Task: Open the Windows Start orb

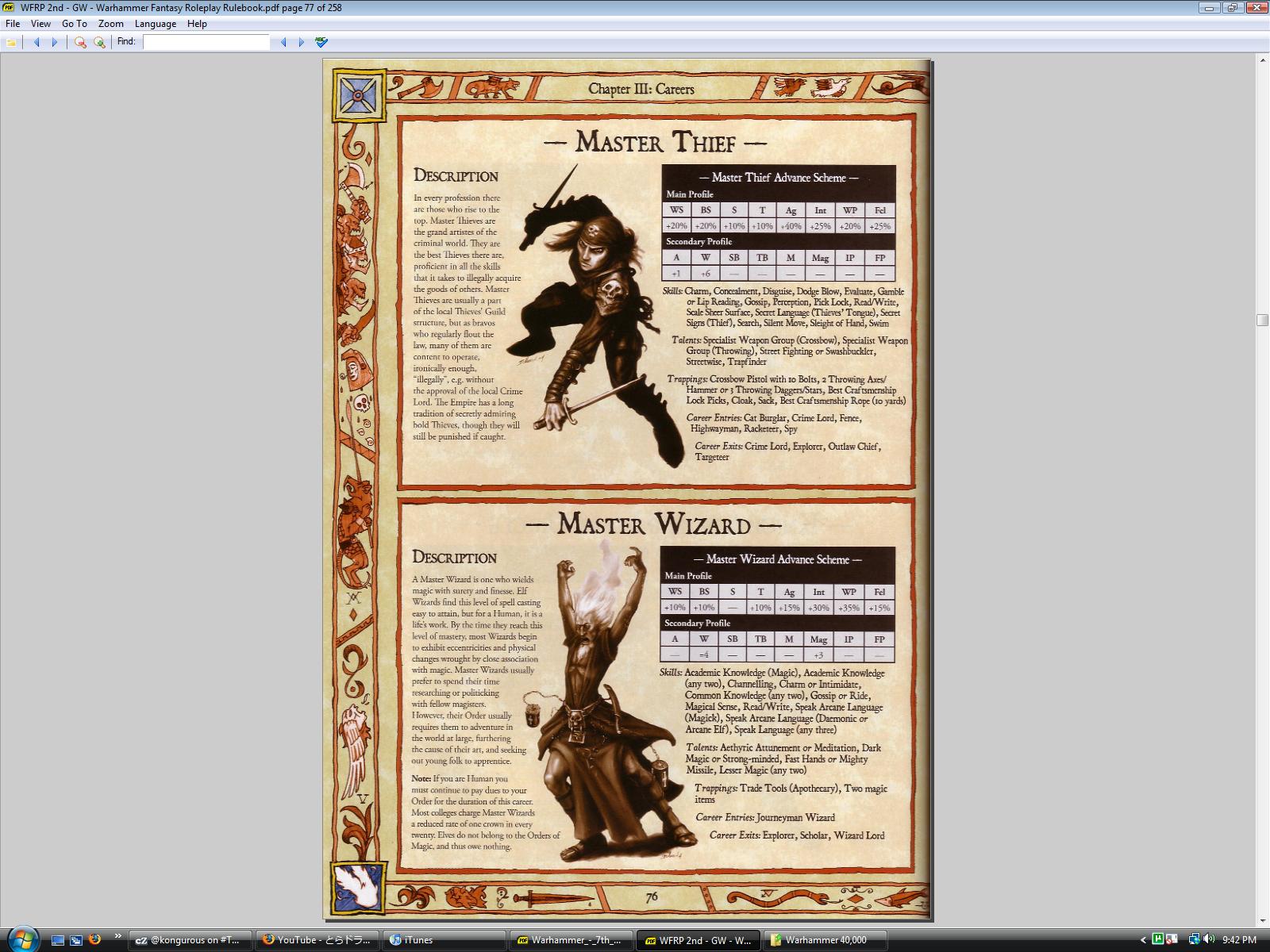Action: click(22, 939)
